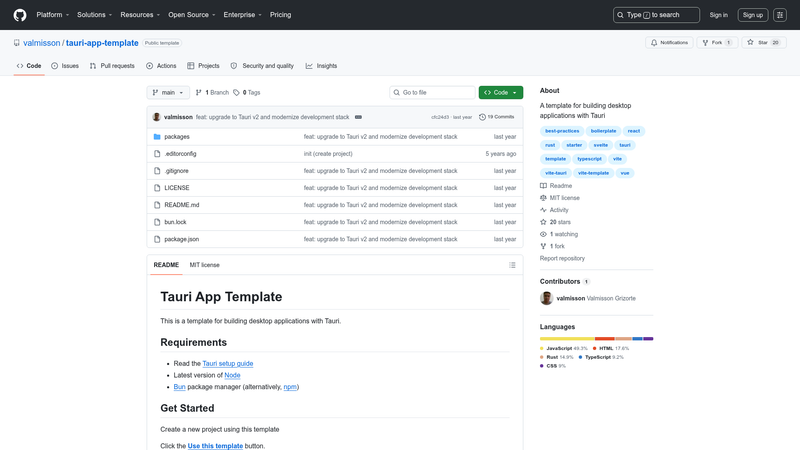Open the packages folder

(177, 137)
